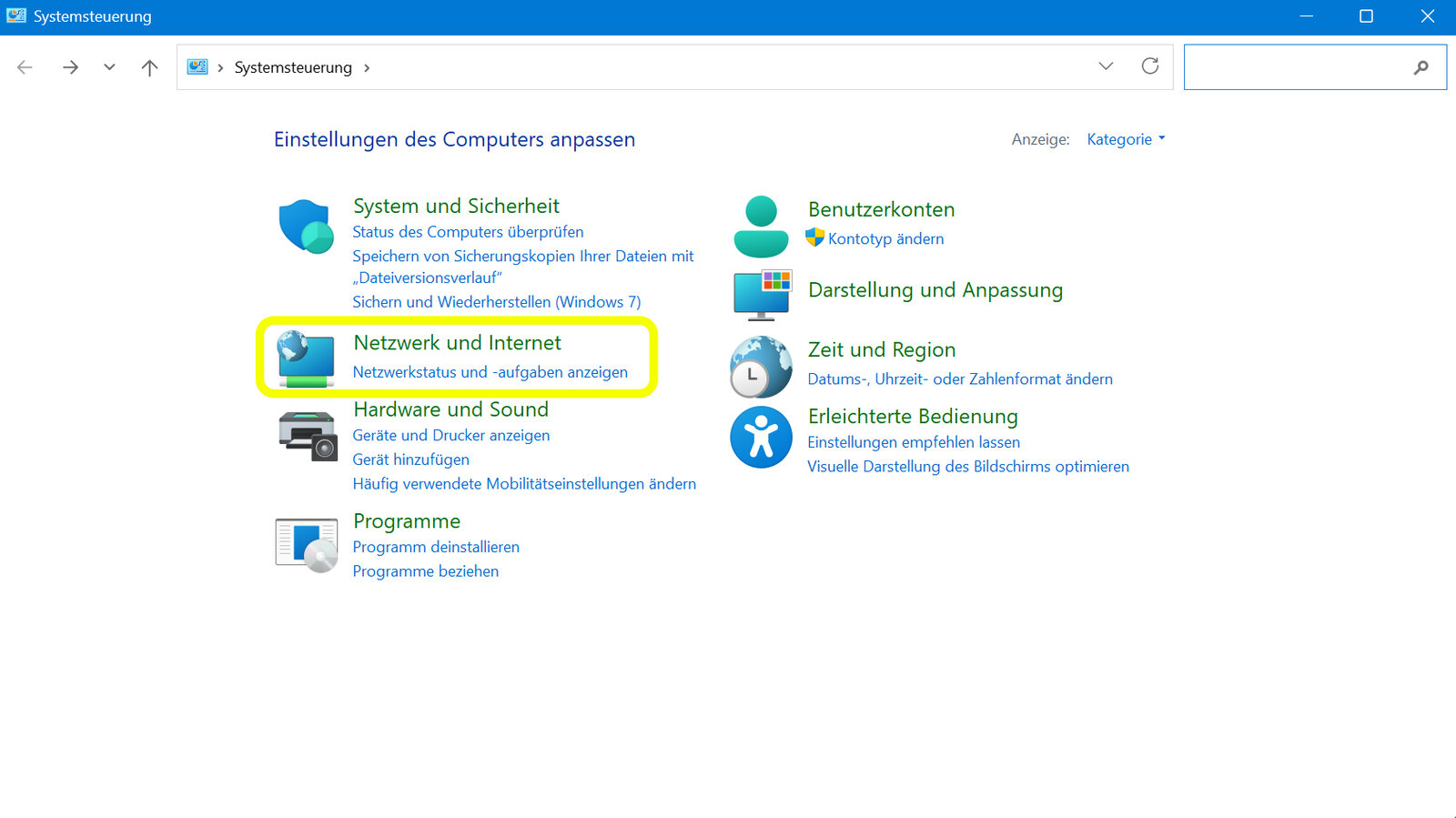1456x818 pixels.
Task: Open the Erleichterte Bedienung accessibility icon
Action: [761, 438]
